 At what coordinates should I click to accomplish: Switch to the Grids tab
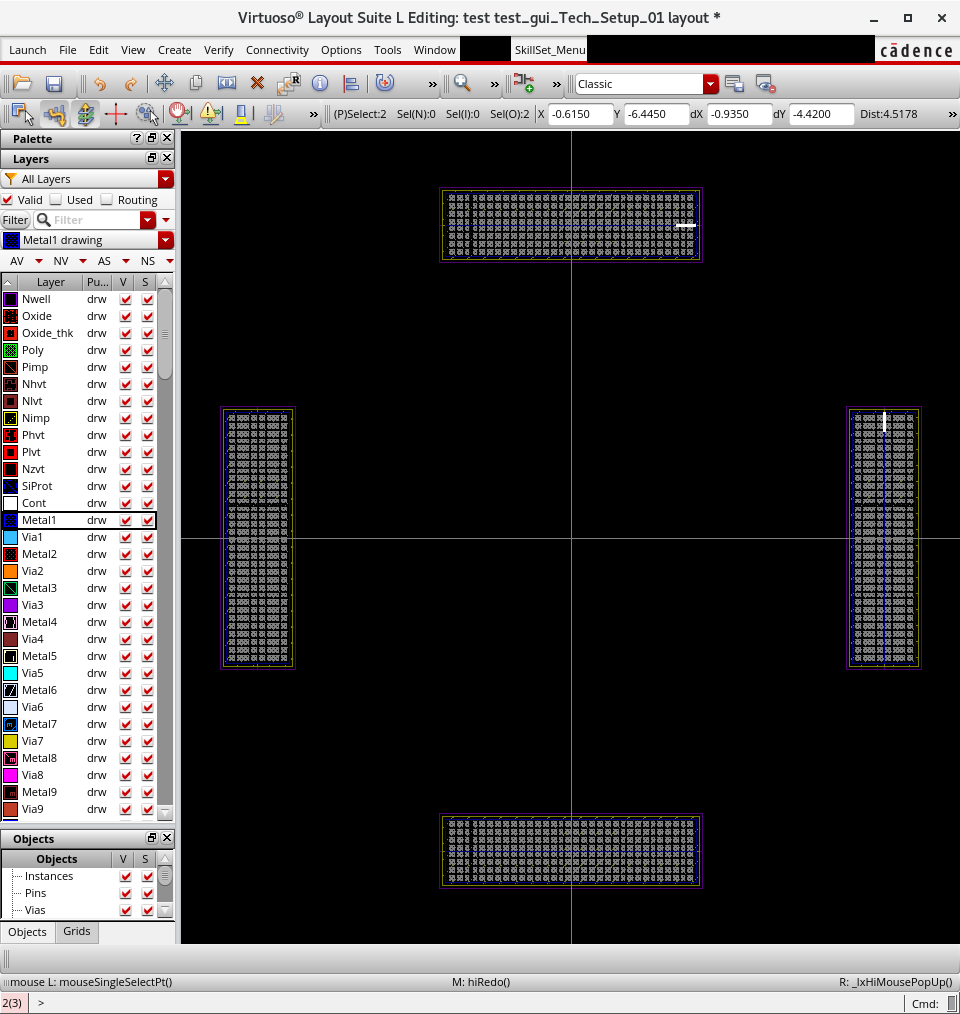pyautogui.click(x=77, y=931)
